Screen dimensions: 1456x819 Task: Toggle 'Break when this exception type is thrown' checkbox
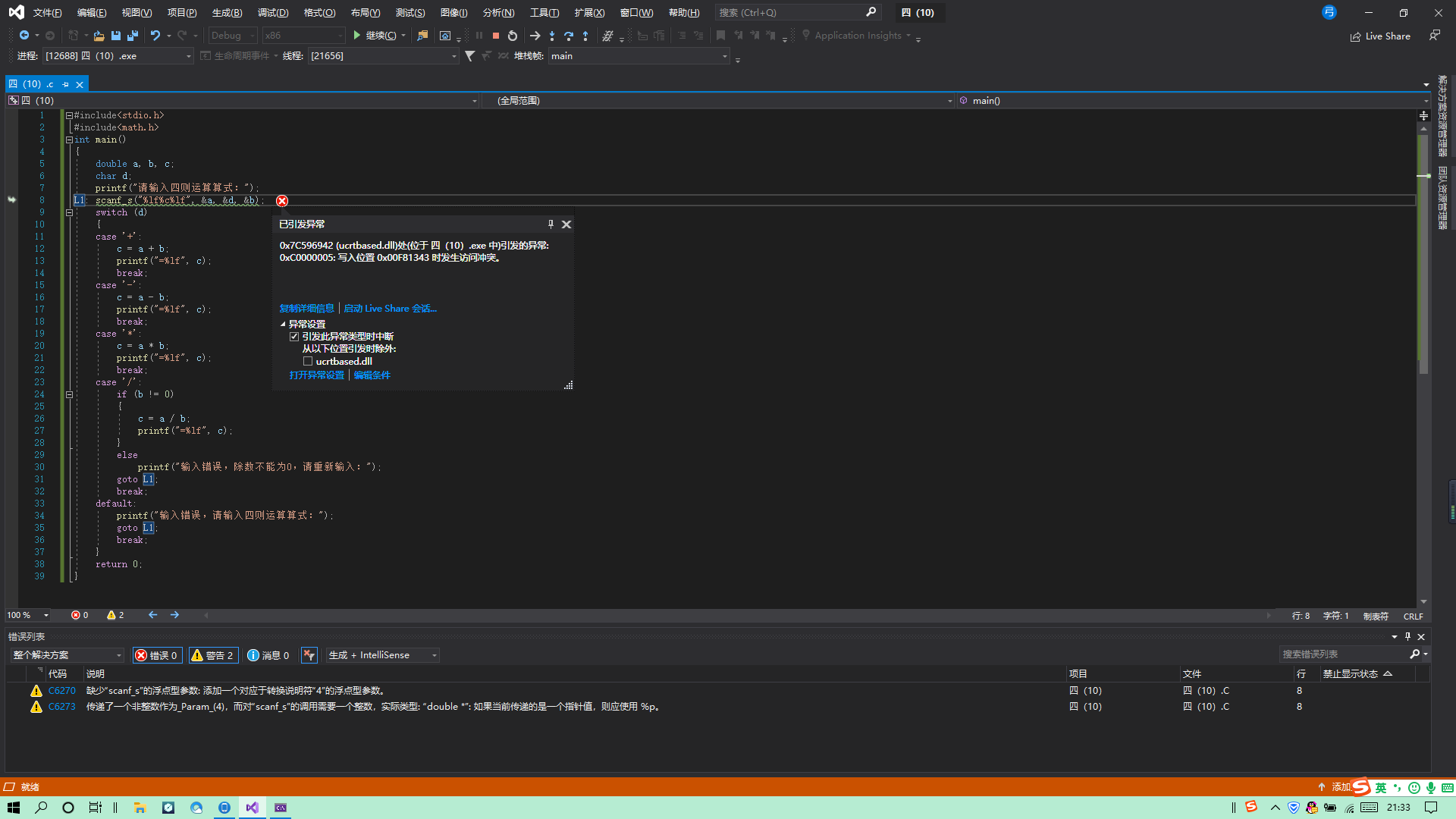294,337
